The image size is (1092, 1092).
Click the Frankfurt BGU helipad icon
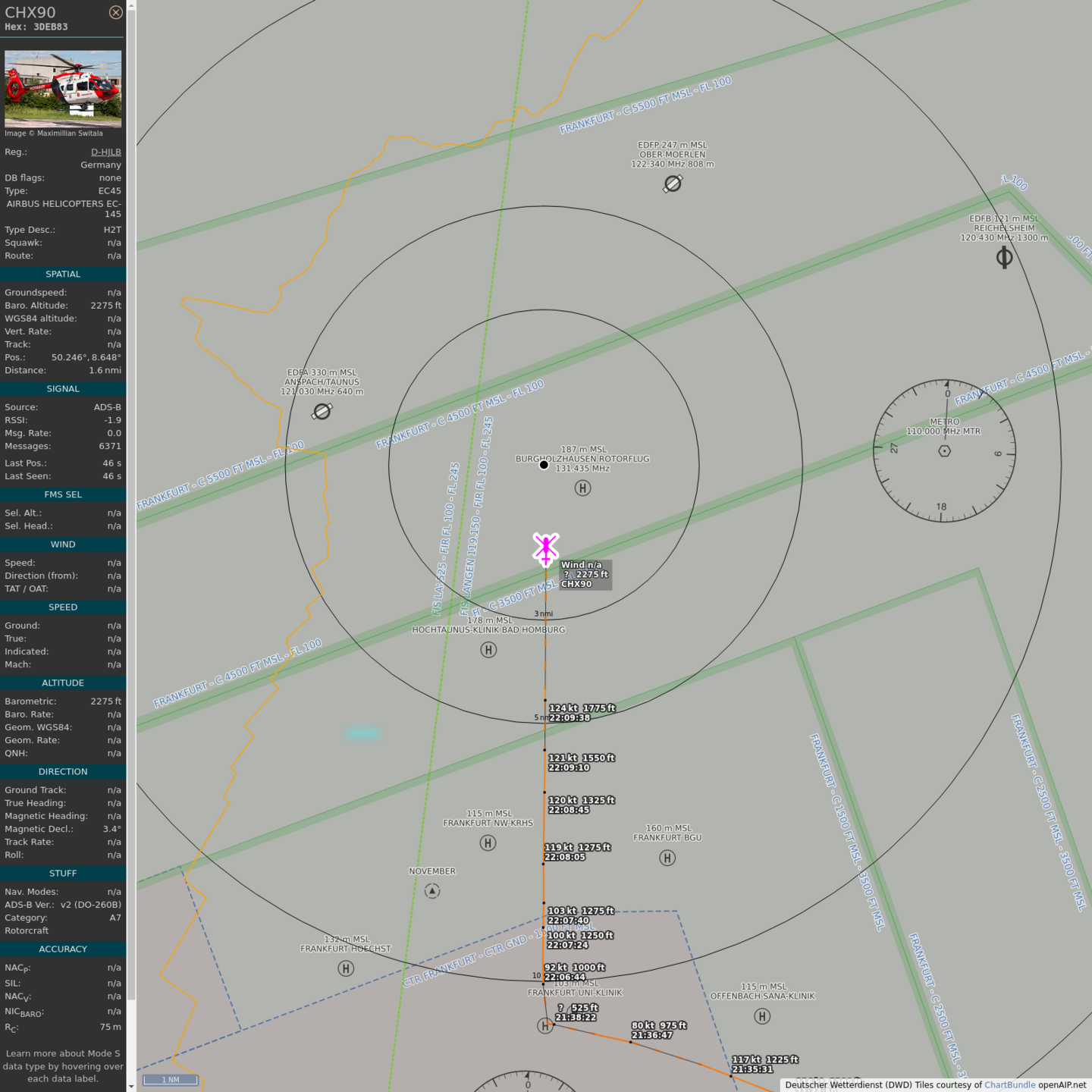pyautogui.click(x=667, y=858)
